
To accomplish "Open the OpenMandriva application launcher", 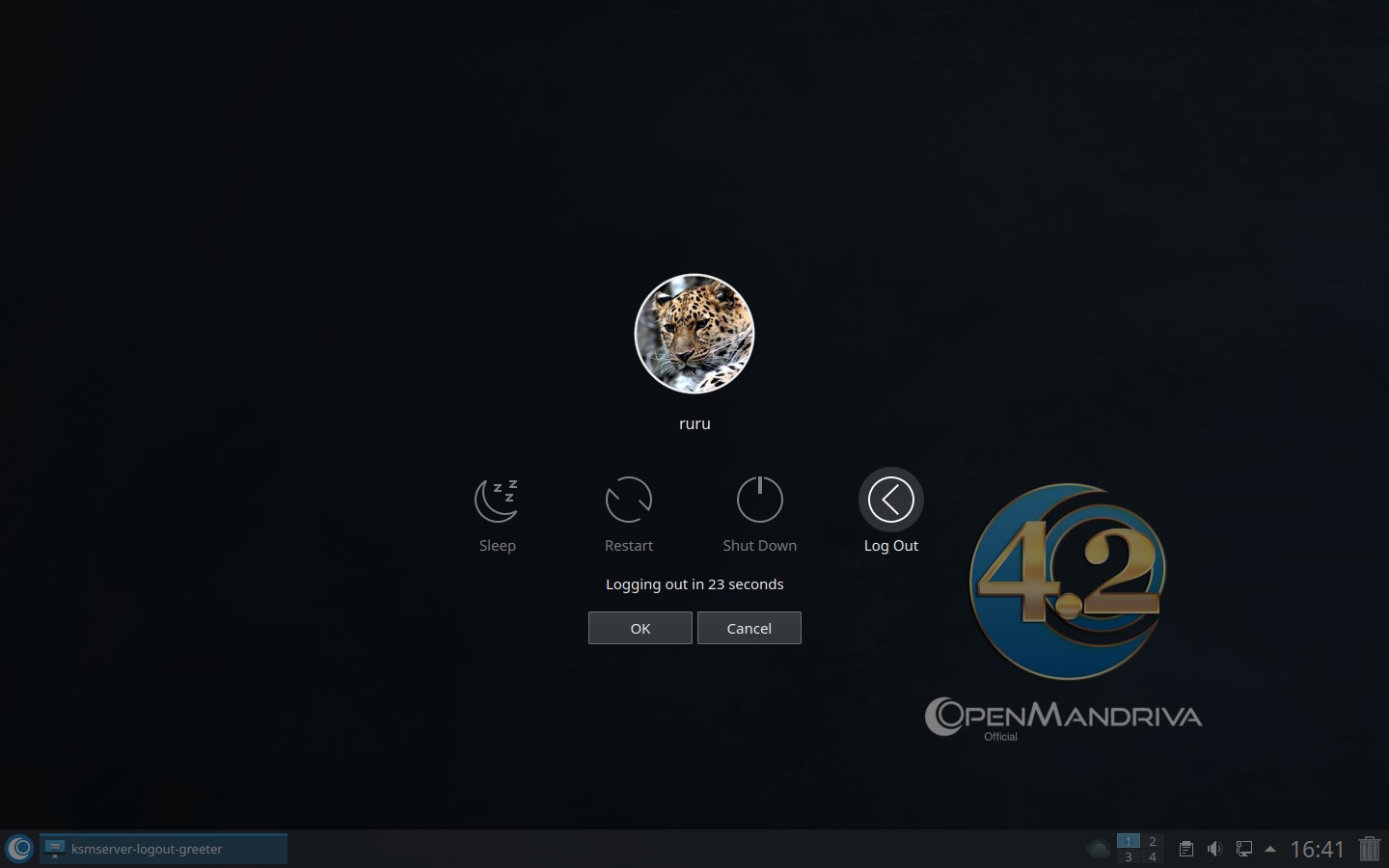I will coord(19,849).
